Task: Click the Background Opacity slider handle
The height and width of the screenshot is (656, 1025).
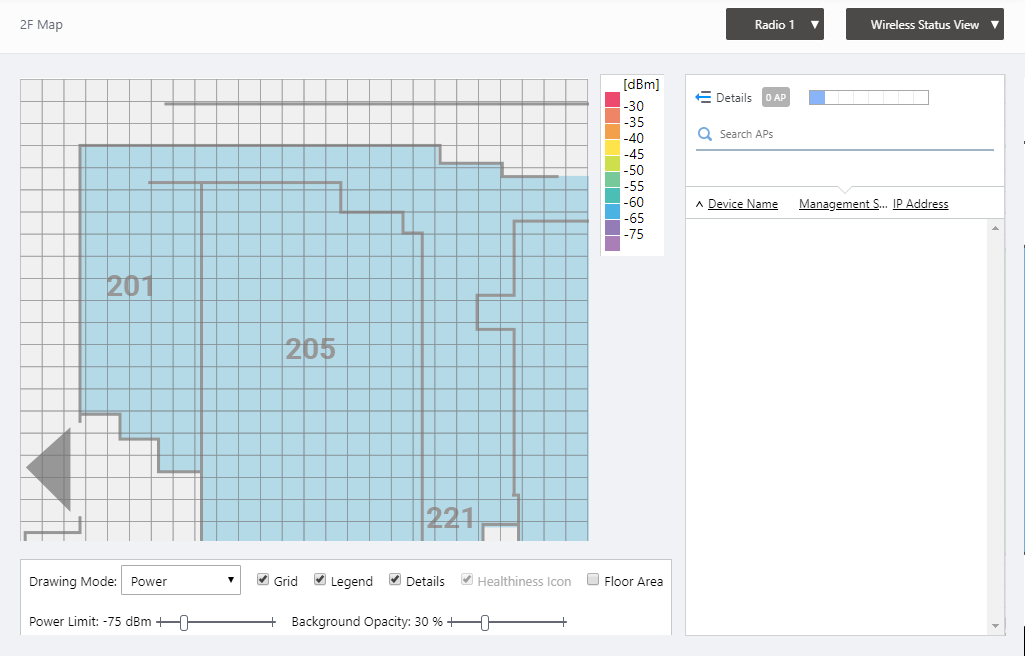Action: pyautogui.click(x=484, y=623)
